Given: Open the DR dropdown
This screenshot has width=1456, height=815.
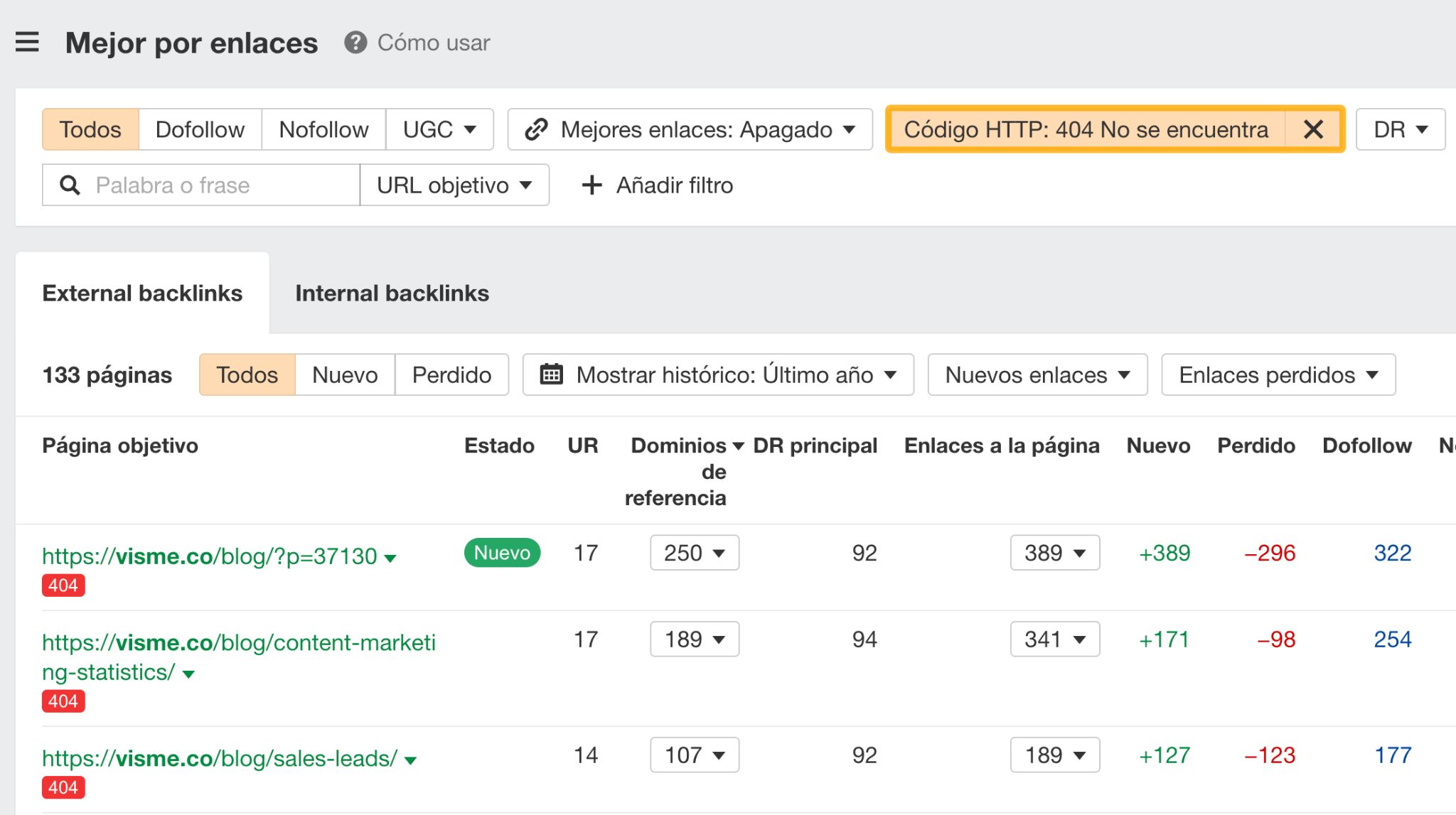Looking at the screenshot, I should click(x=1399, y=129).
